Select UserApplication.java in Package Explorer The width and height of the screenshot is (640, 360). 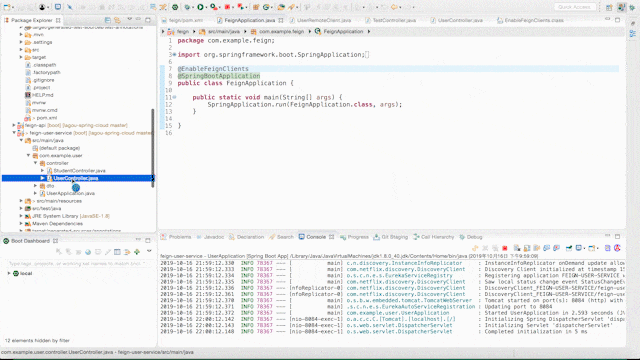[70, 193]
